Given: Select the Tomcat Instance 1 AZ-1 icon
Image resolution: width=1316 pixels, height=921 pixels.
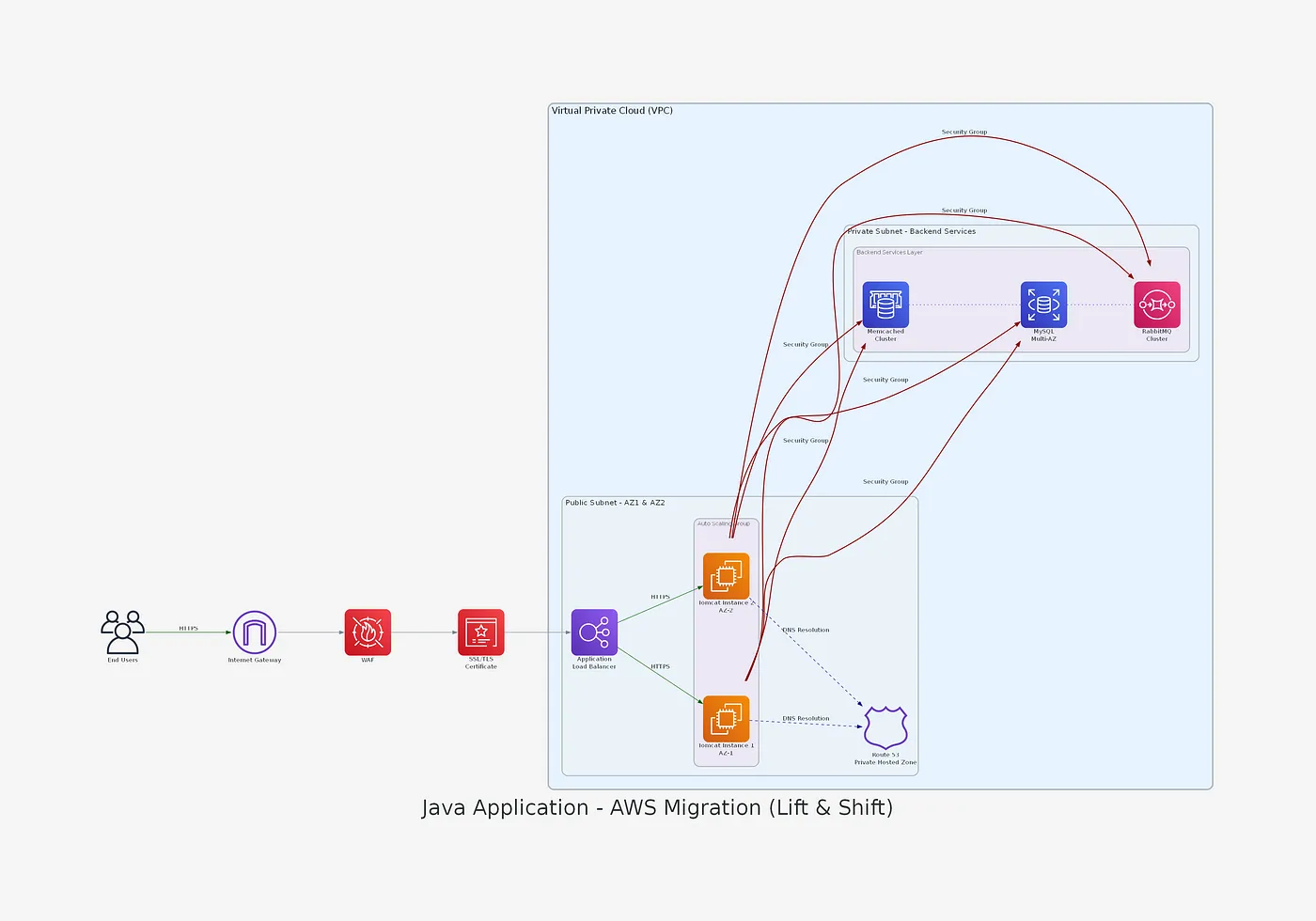Looking at the screenshot, I should [x=727, y=719].
